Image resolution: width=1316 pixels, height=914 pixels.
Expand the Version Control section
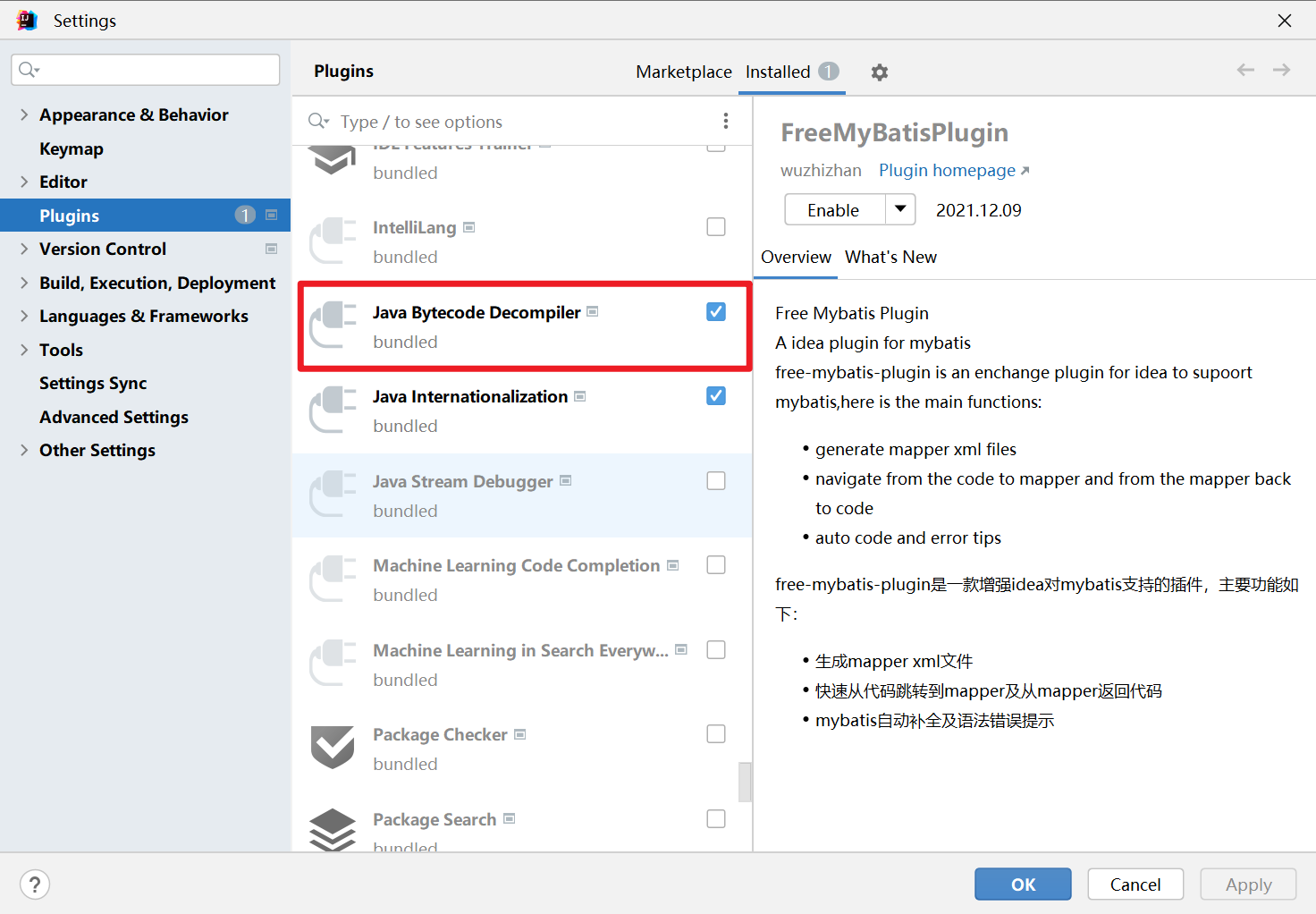pos(24,249)
